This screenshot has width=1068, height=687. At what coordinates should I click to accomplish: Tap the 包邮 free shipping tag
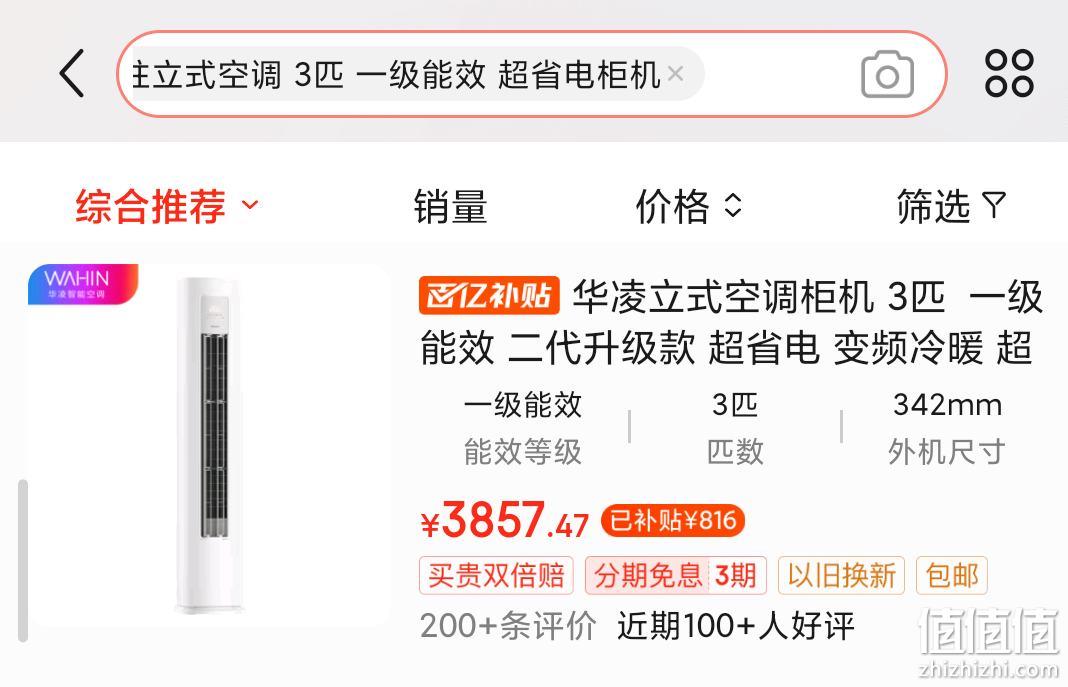pos(952,575)
